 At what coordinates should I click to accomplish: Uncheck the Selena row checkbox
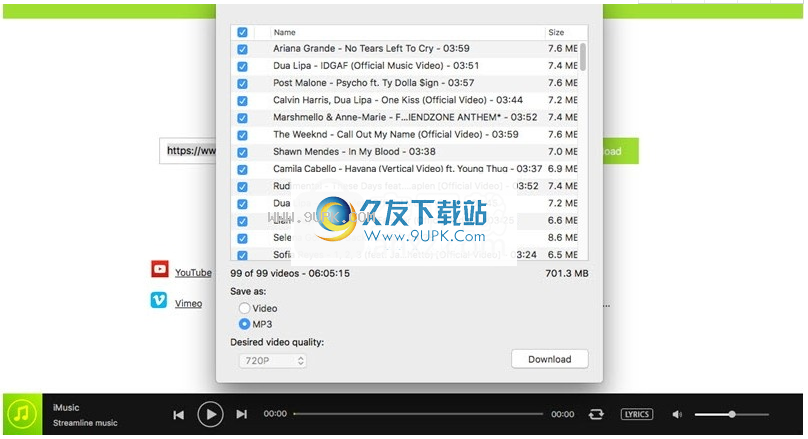[x=242, y=238]
